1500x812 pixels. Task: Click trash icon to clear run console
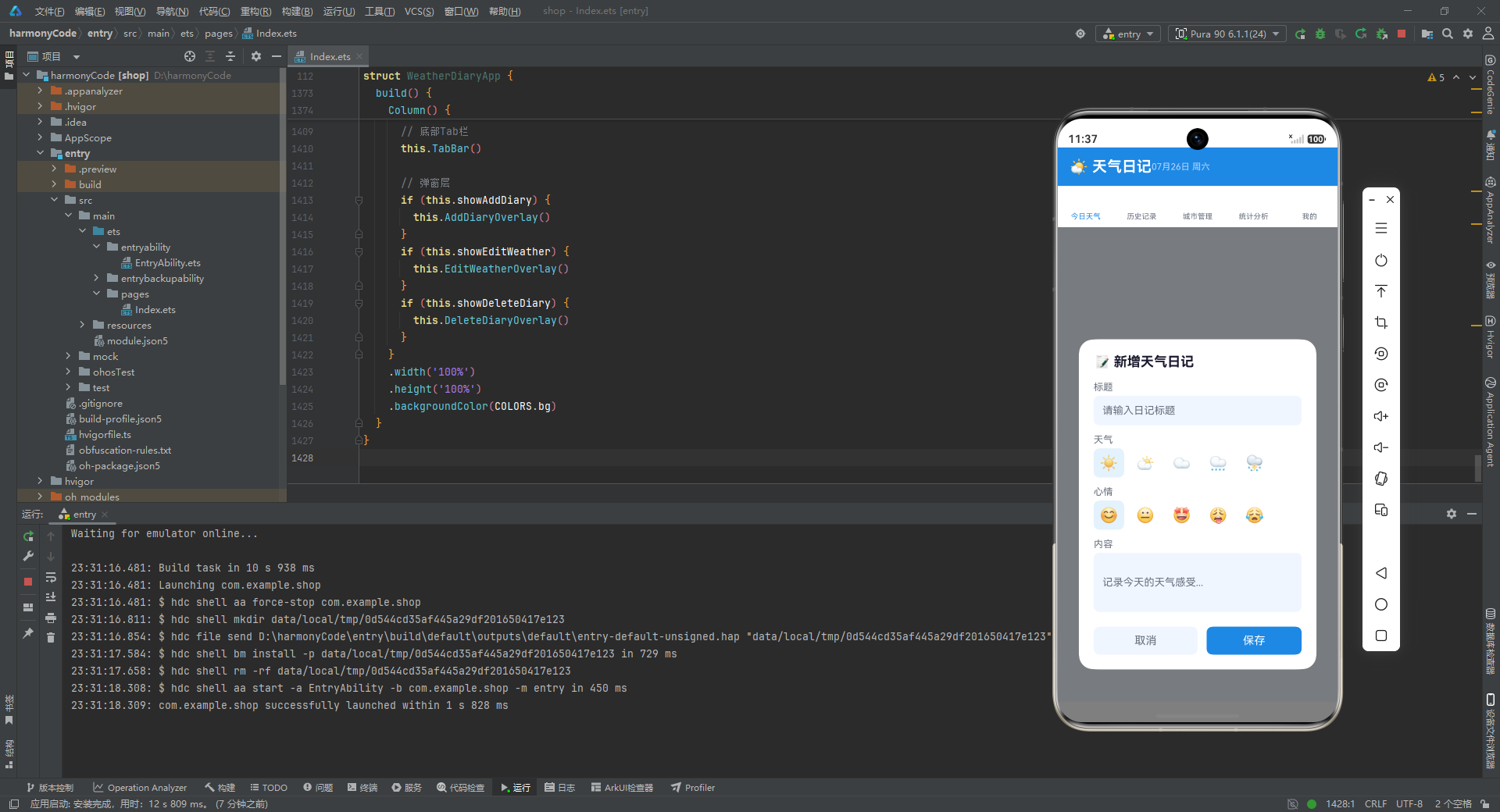(51, 638)
